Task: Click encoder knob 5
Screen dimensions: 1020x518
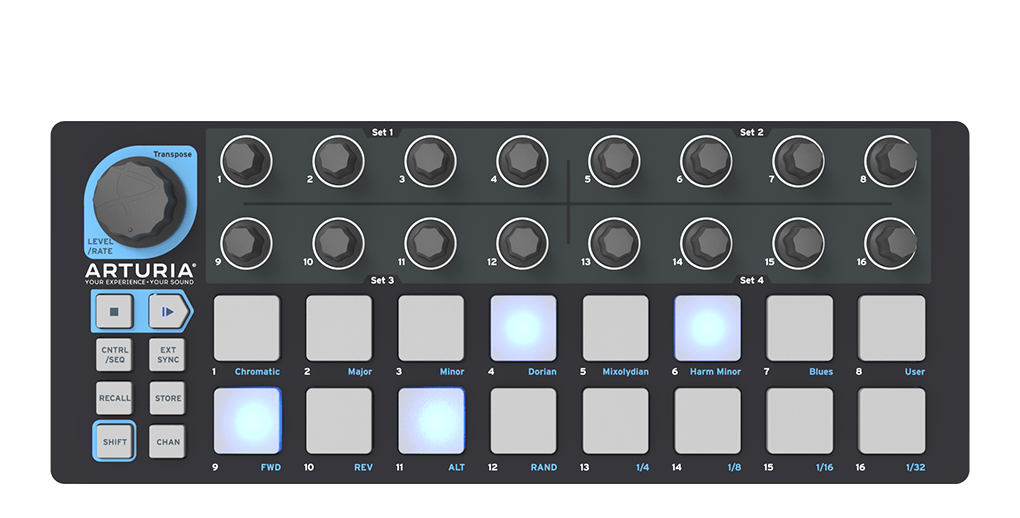Action: click(614, 161)
